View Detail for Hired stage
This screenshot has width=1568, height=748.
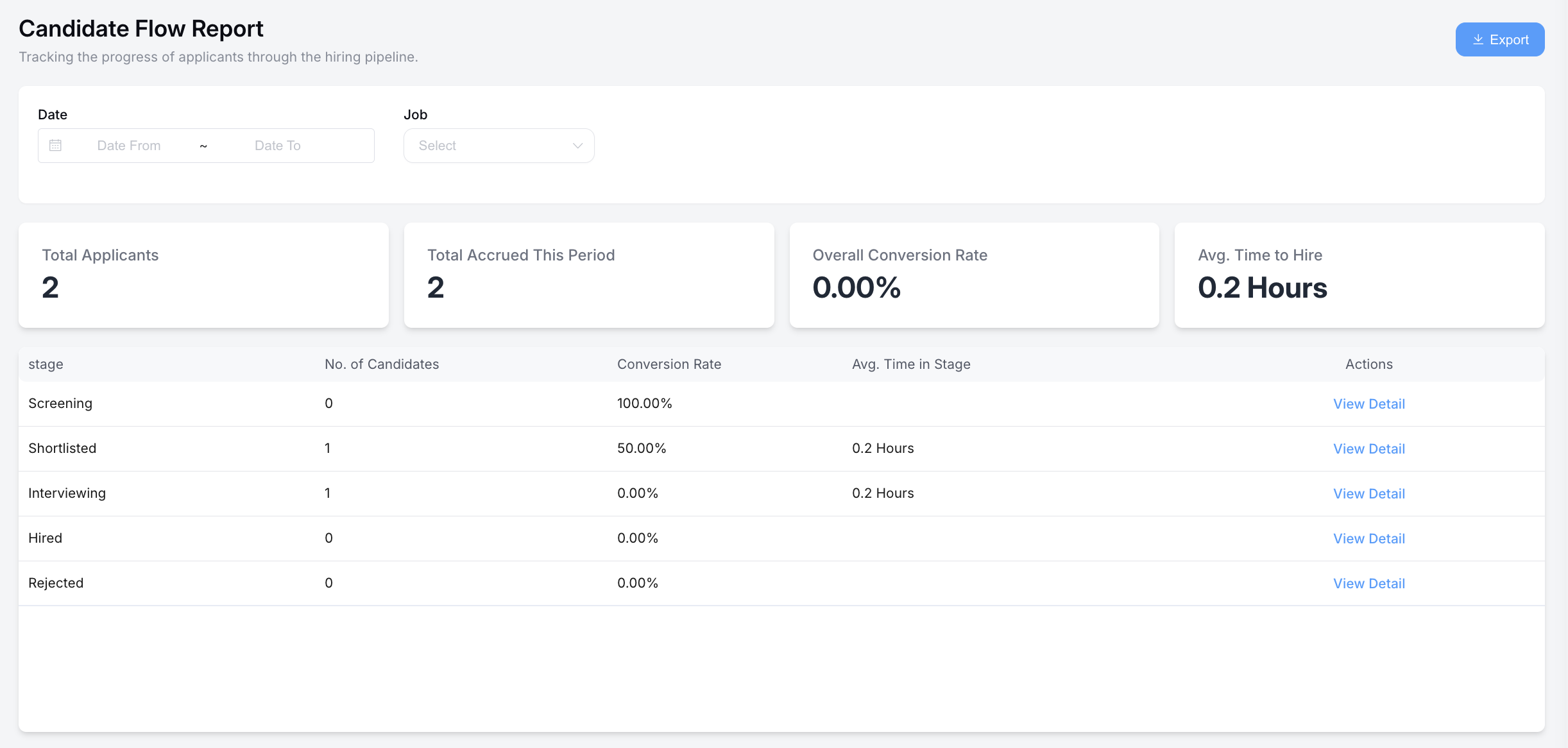pos(1368,539)
